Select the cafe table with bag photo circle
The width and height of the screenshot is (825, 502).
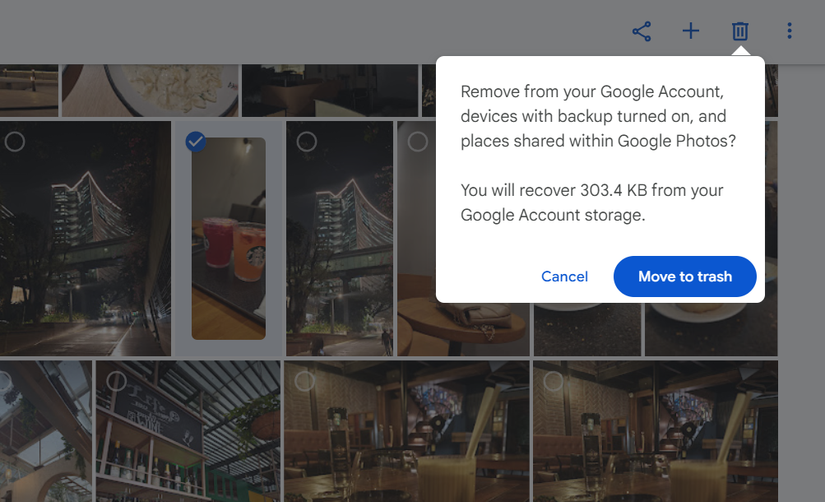(x=417, y=142)
